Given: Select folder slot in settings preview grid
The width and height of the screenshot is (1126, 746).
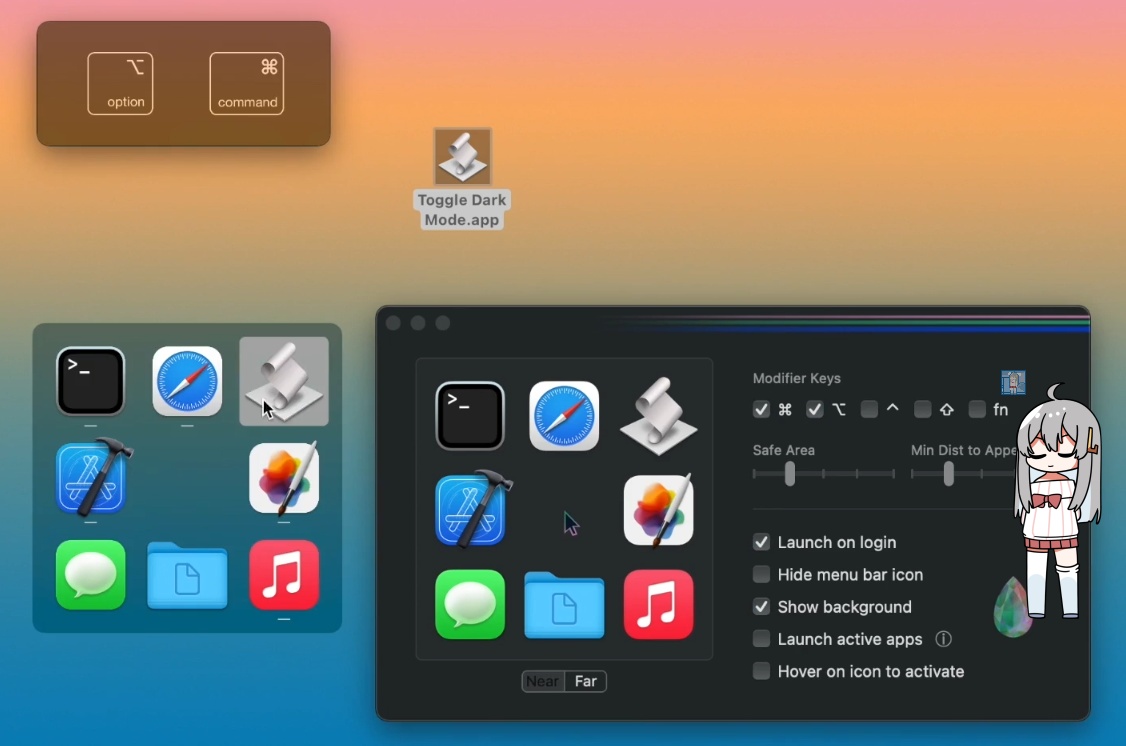Looking at the screenshot, I should pos(564,605).
